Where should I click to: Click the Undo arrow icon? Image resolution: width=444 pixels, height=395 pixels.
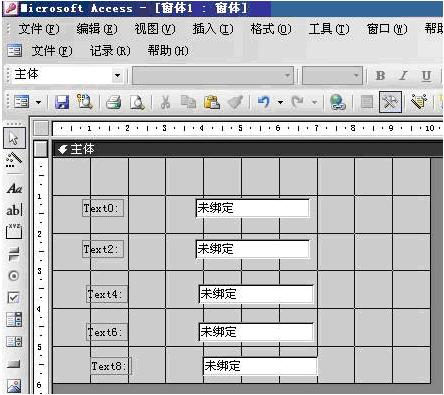pyautogui.click(x=264, y=102)
